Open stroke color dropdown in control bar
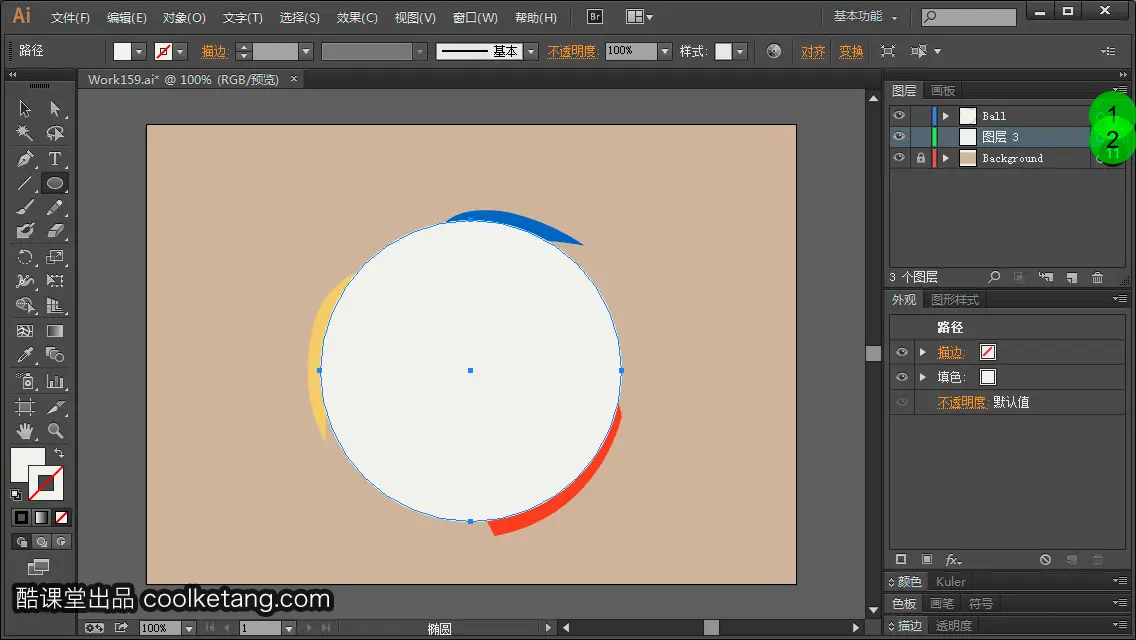Viewport: 1136px width, 640px height. [x=180, y=51]
